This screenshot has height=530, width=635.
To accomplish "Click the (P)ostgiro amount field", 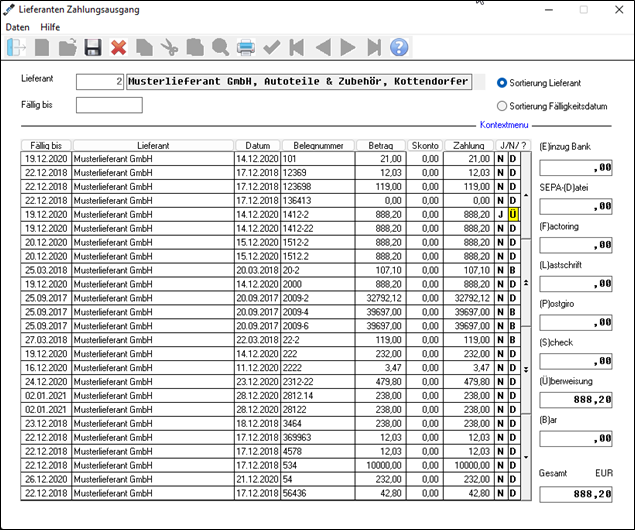I will pyautogui.click(x=575, y=323).
